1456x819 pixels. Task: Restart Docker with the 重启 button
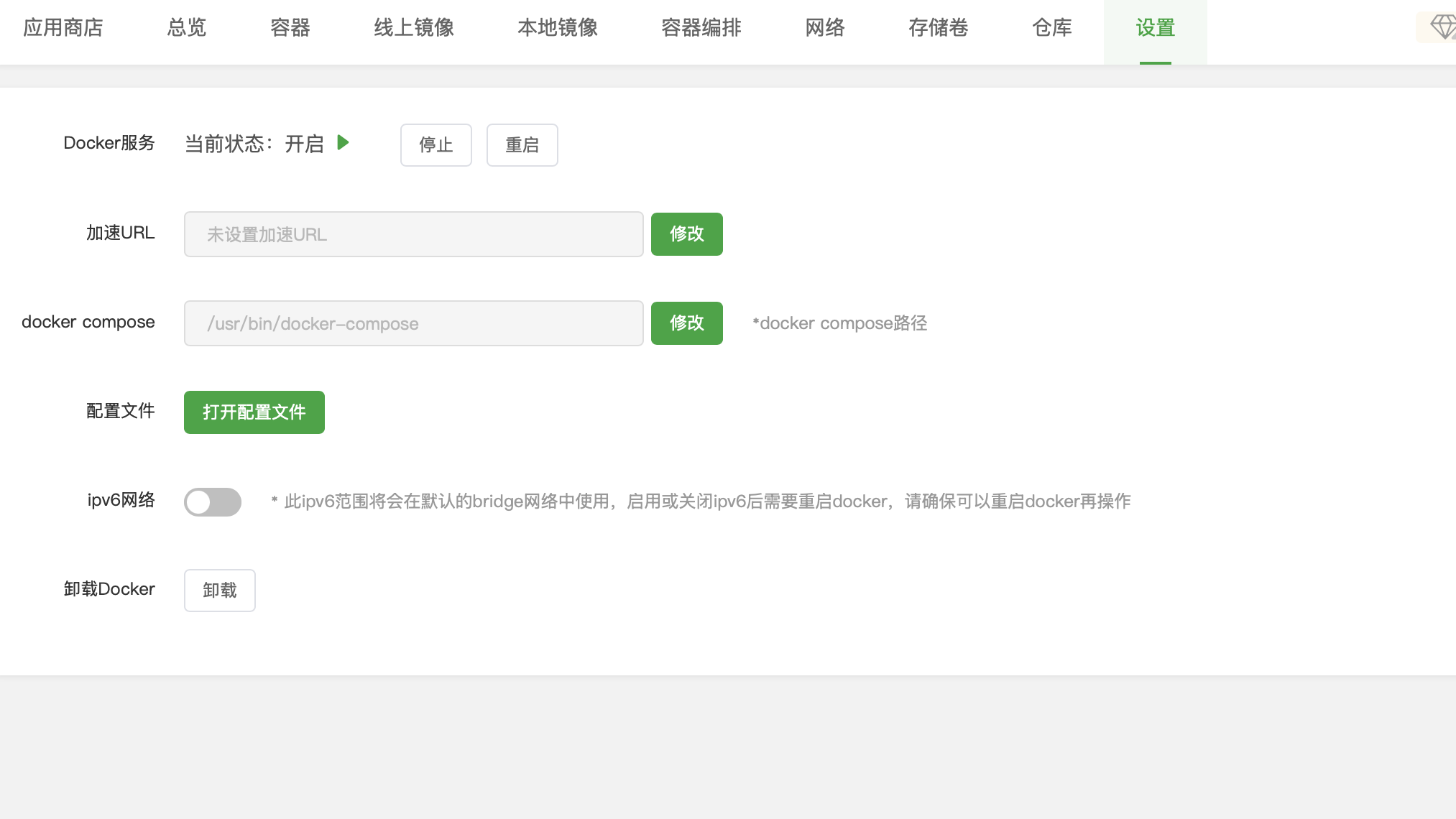[x=522, y=145]
